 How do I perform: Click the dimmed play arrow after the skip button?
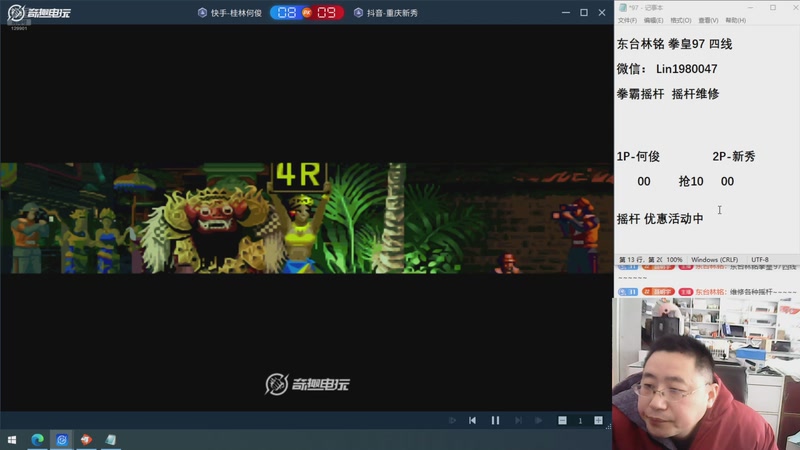(x=539, y=420)
